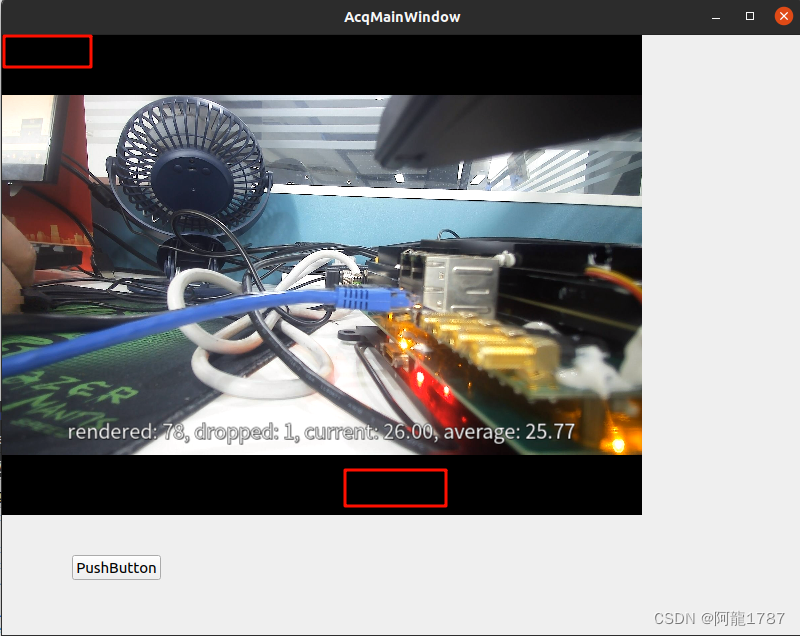The width and height of the screenshot is (800, 636).
Task: Minimize the AcqMainWindow window
Action: tap(715, 15)
